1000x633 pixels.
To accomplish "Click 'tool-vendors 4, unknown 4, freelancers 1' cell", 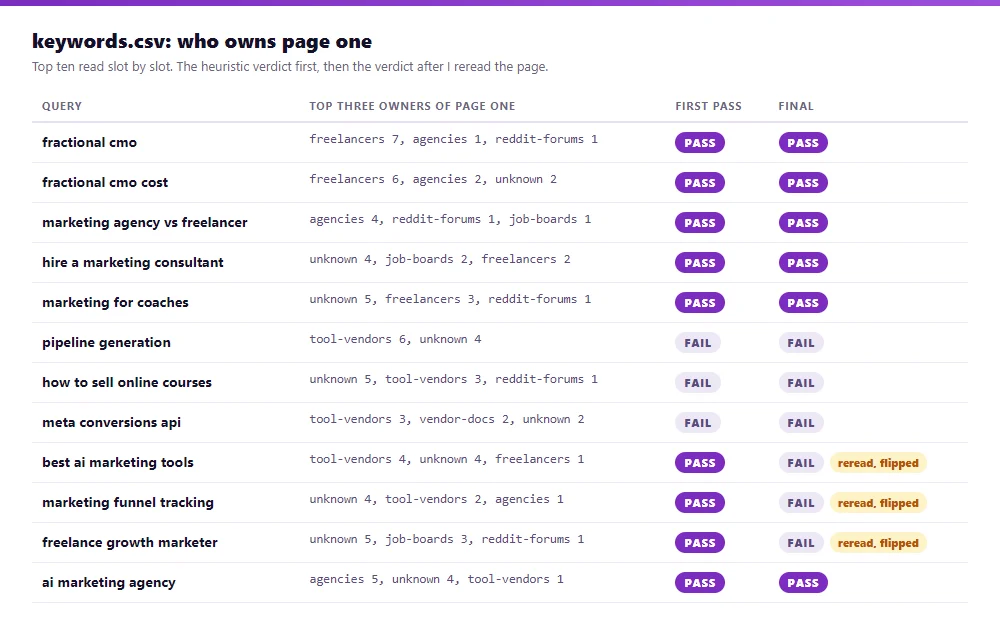I will pyautogui.click(x=447, y=459).
